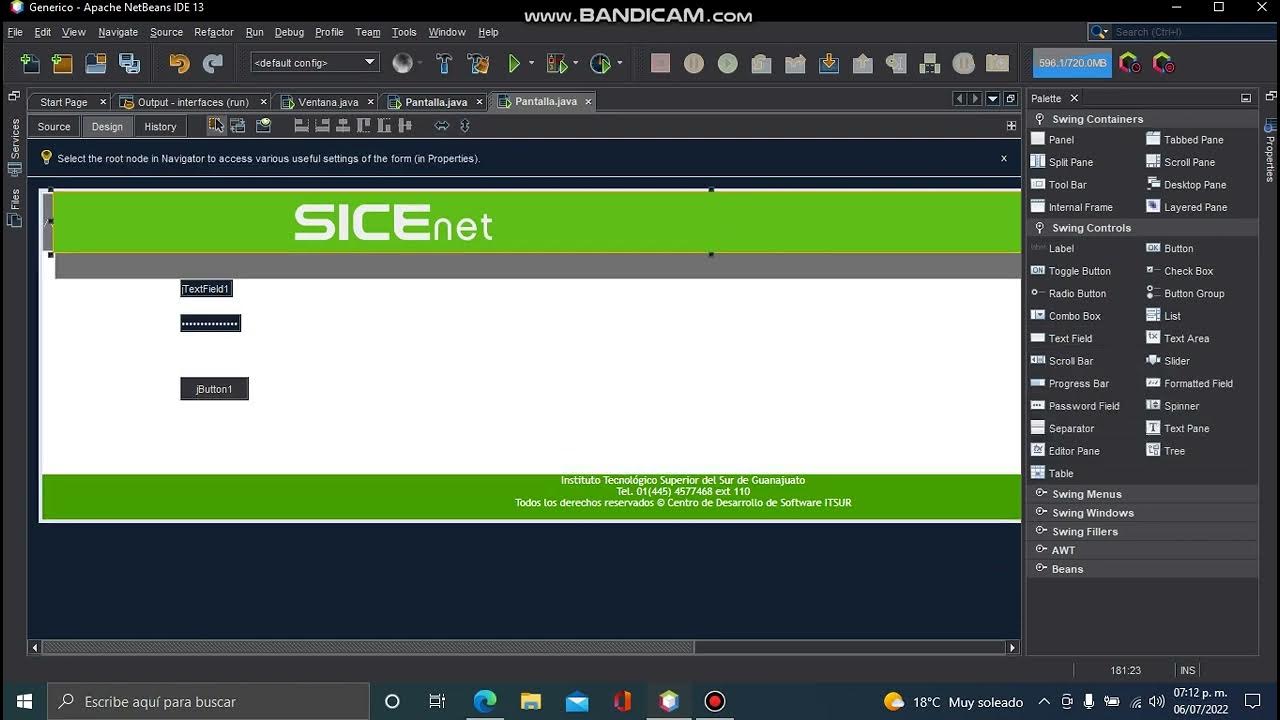
Task: Open the Navigate menu
Action: coord(118,32)
